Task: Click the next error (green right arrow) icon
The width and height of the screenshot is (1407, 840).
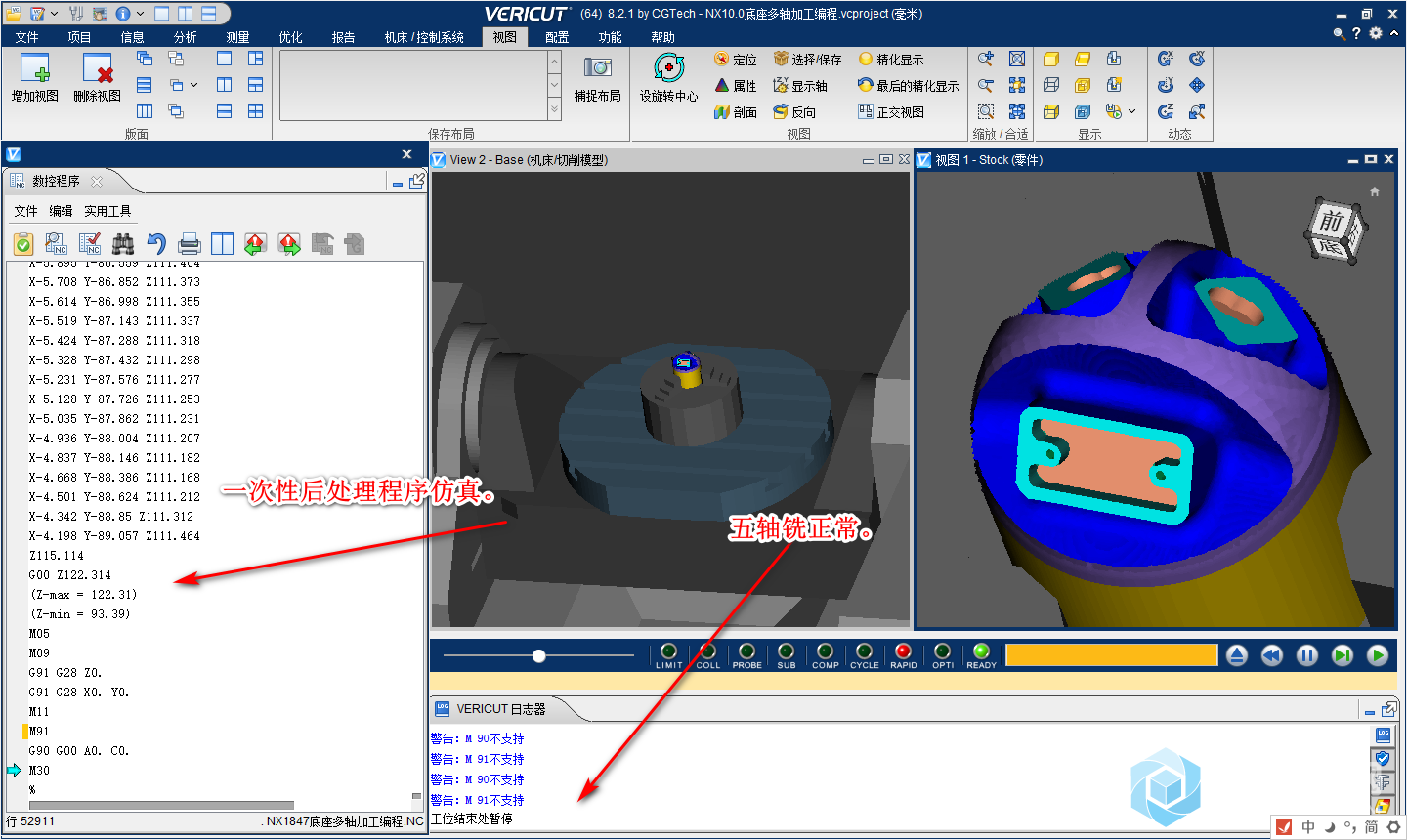Action: tap(289, 244)
